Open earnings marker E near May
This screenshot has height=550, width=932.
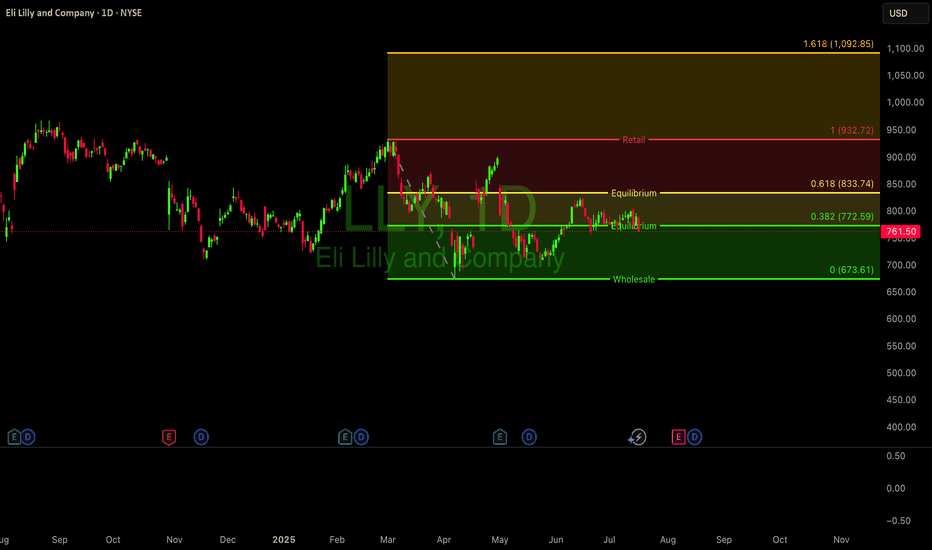tap(500, 438)
